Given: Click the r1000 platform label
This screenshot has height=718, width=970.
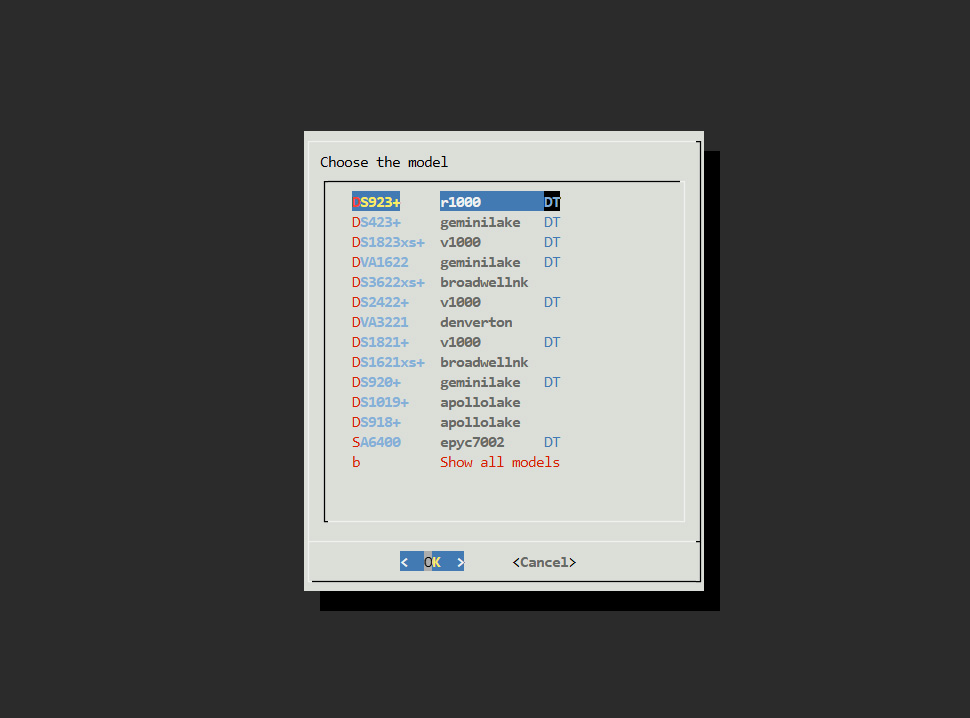Looking at the screenshot, I should click(x=461, y=202).
